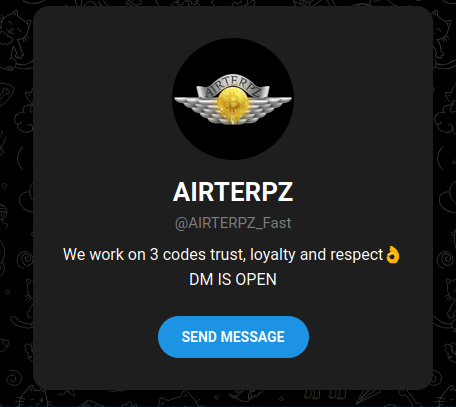Select the AIRTERPZ profile name heading
This screenshot has height=407, width=456.
click(x=233, y=192)
